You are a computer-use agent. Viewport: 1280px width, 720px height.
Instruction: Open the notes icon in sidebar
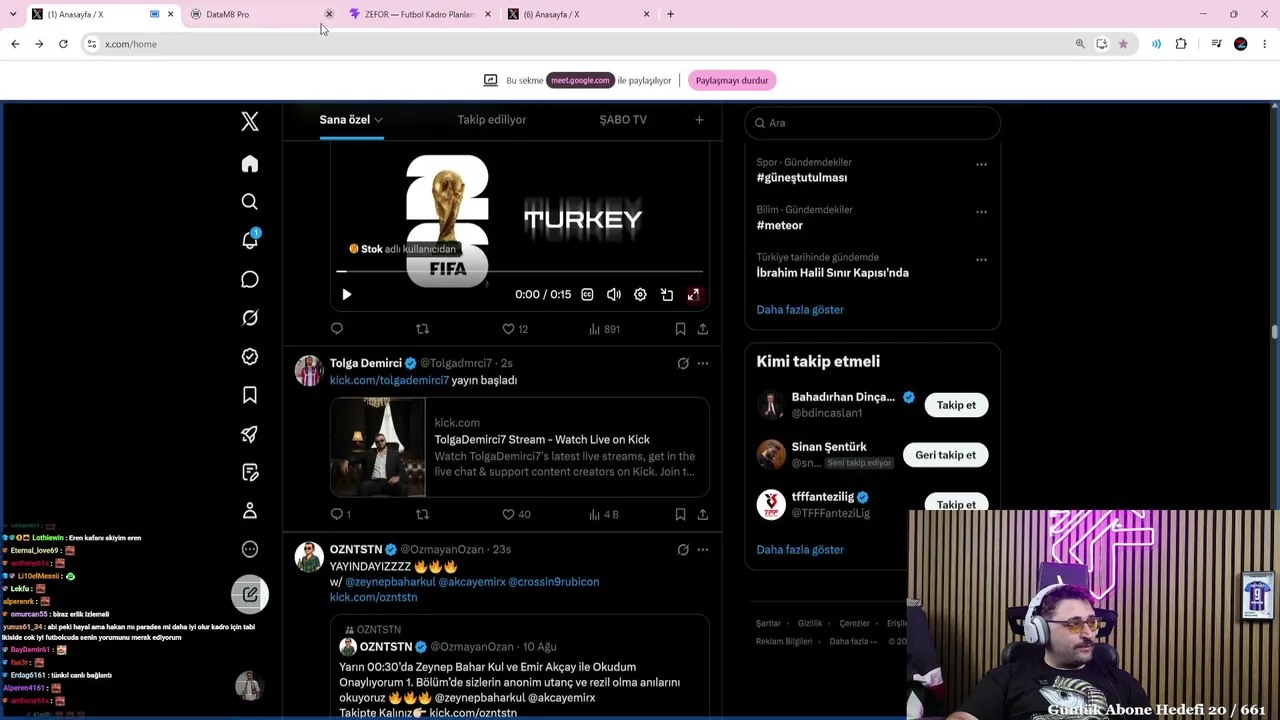tap(250, 472)
